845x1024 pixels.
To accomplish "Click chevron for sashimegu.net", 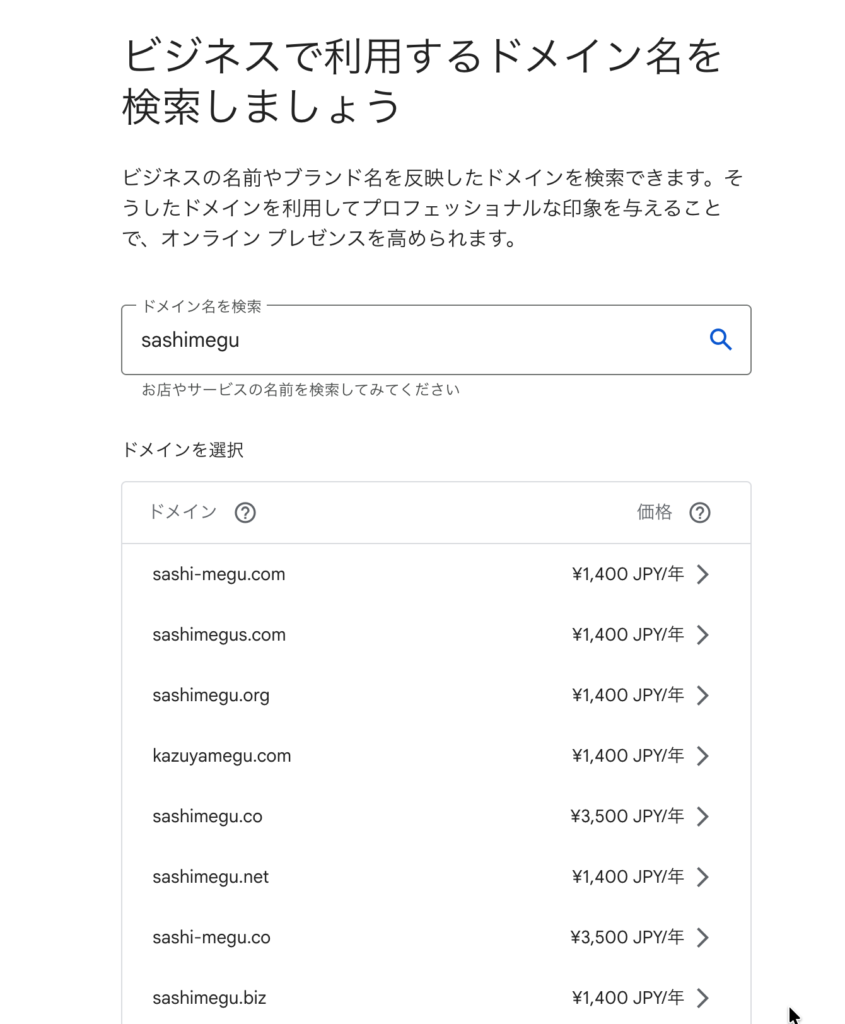I will [x=703, y=877].
